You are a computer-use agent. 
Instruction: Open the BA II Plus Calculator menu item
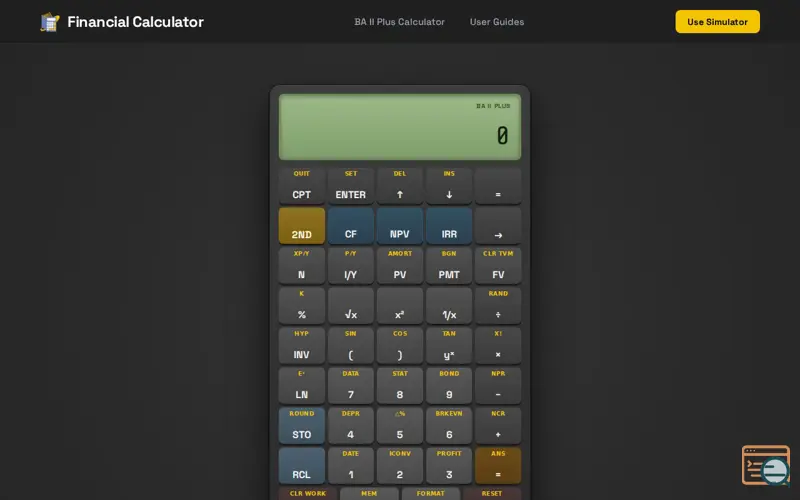tap(399, 22)
